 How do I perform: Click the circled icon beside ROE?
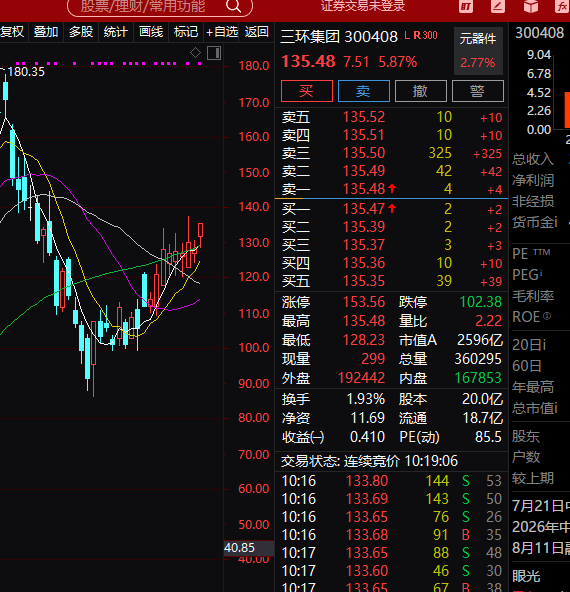tap(547, 316)
